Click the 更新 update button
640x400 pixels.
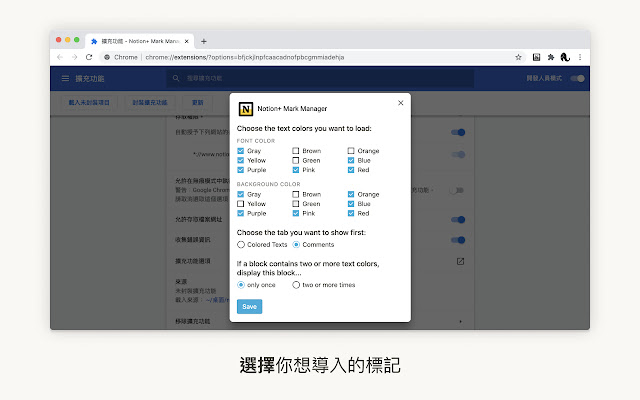click(197, 102)
